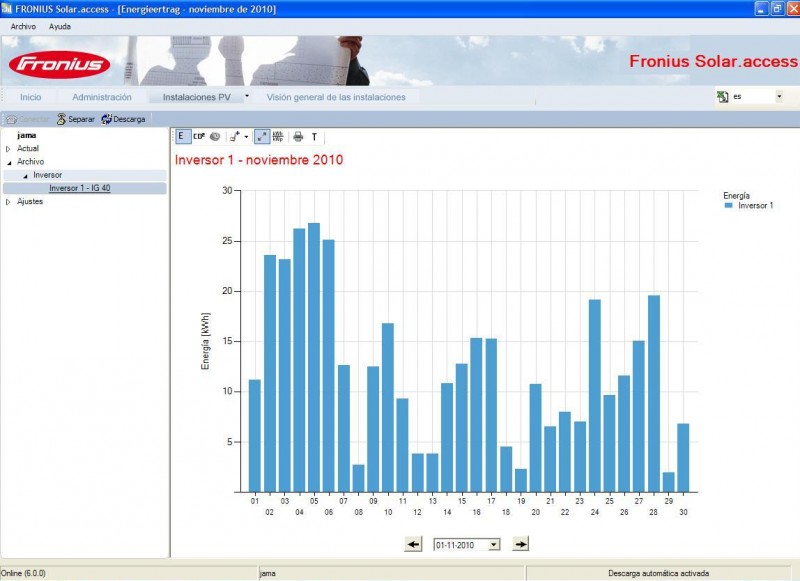Open Visión general de las instalaciones
800x581 pixels.
(x=336, y=97)
